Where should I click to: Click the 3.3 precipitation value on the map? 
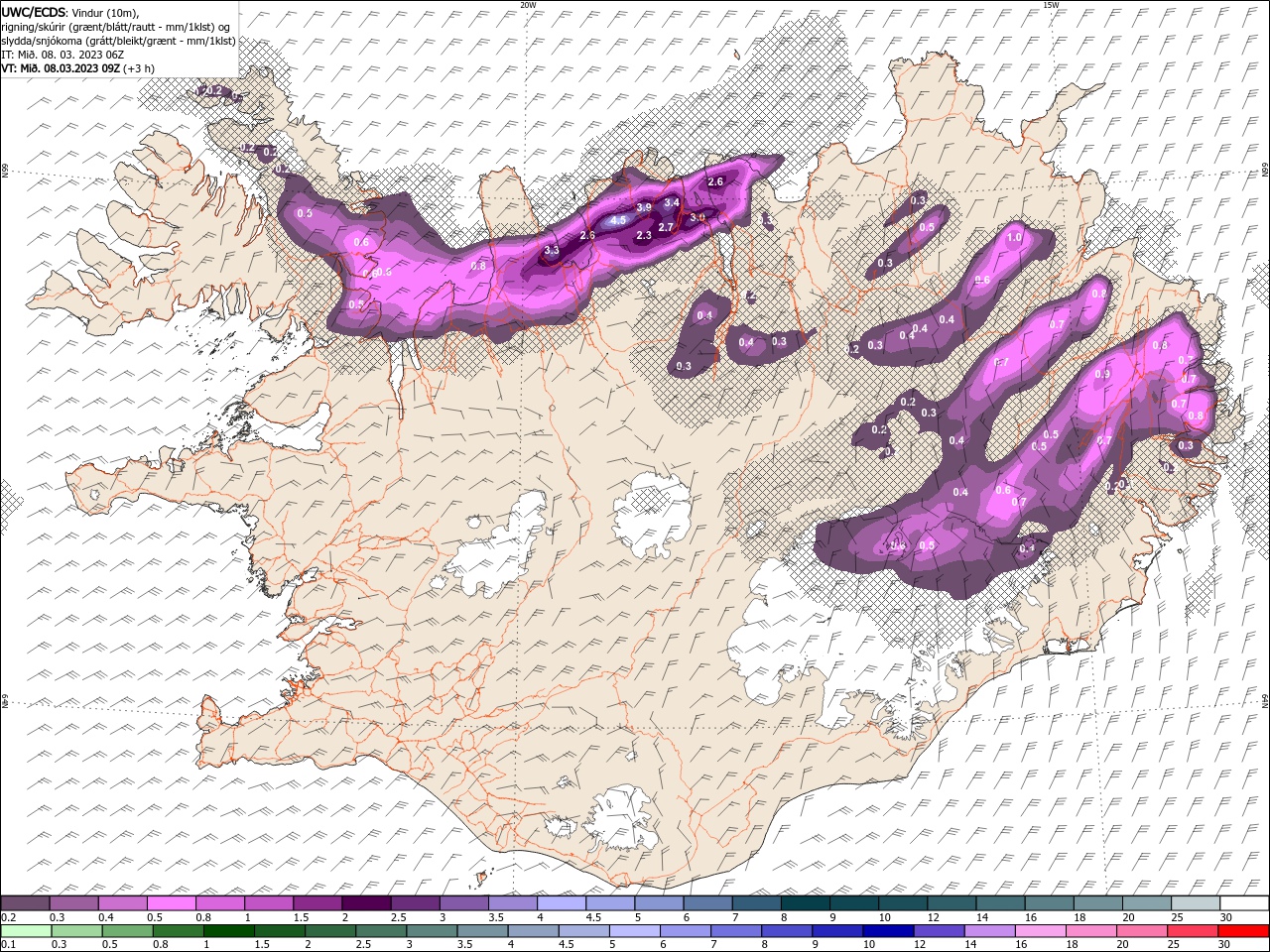click(x=552, y=250)
